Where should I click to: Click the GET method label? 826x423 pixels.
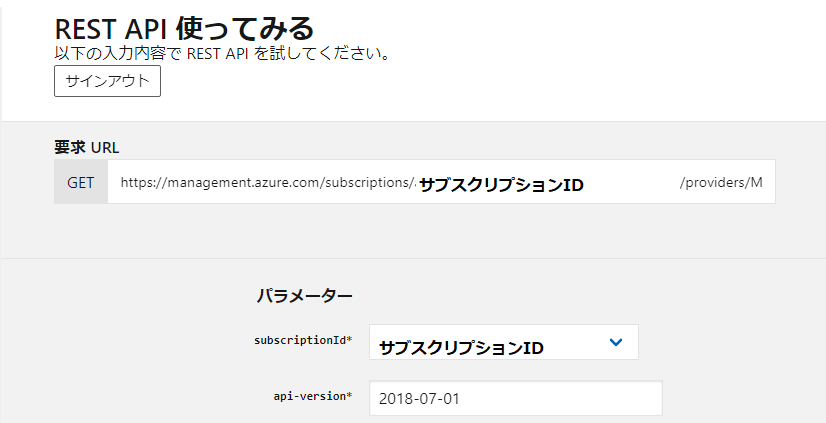click(x=81, y=182)
